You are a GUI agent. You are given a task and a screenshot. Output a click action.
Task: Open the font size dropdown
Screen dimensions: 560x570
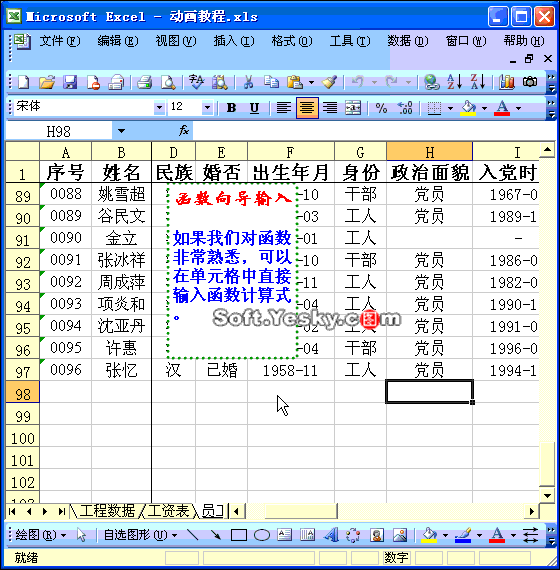(x=207, y=108)
